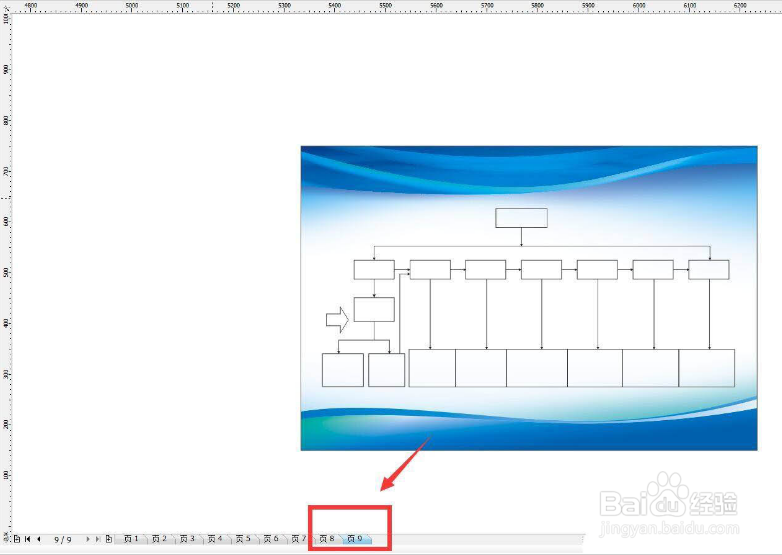The height and width of the screenshot is (555, 782).
Task: Switch to the 页 5 tab
Action: 243,539
